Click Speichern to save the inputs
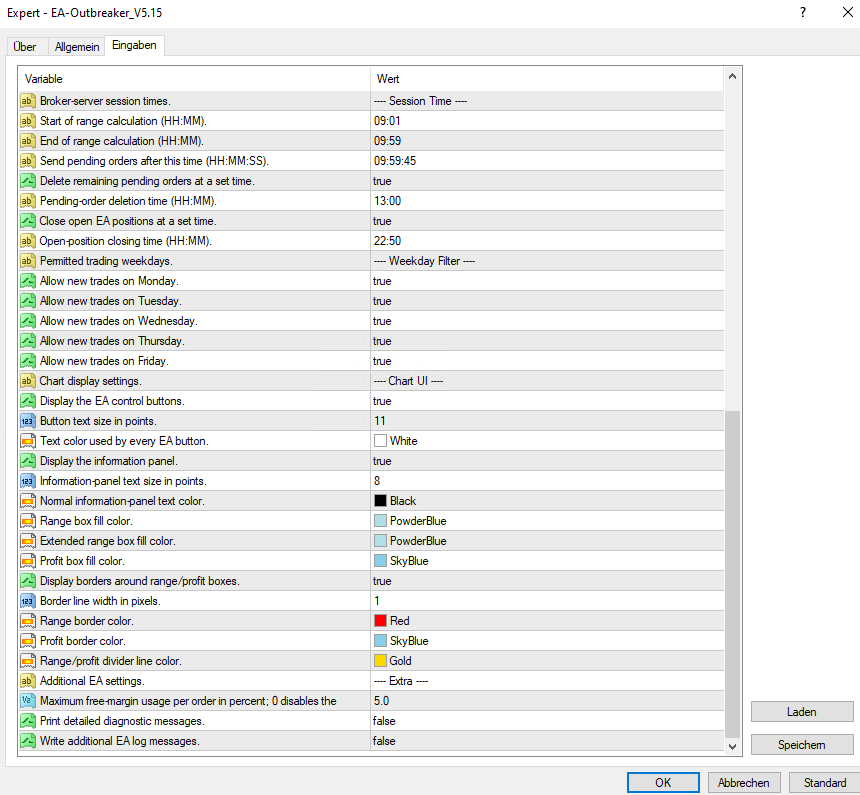This screenshot has width=860, height=795. [x=802, y=745]
